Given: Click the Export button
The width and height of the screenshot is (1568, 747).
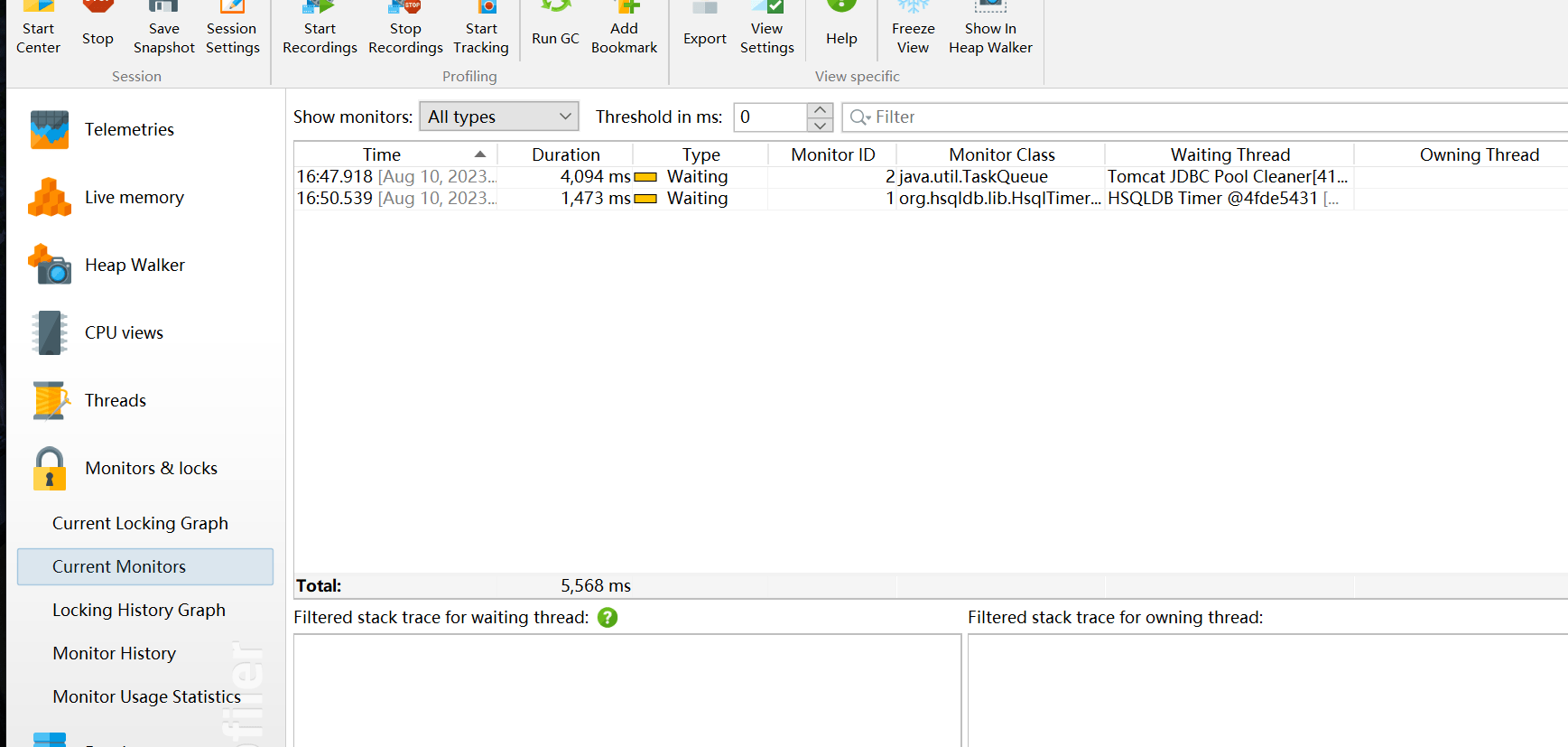Looking at the screenshot, I should click(704, 27).
